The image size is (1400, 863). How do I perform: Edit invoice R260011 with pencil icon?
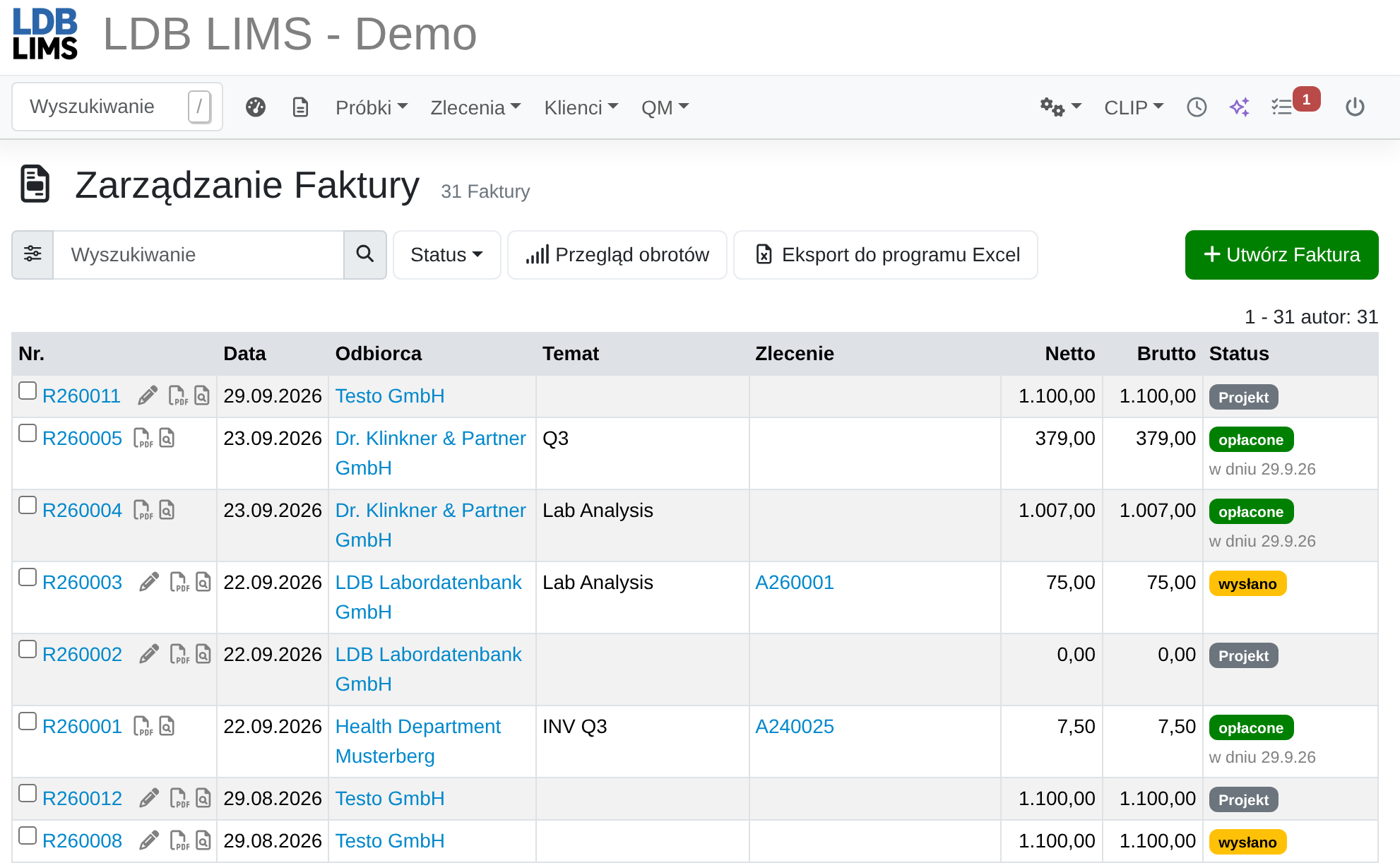[x=148, y=395]
